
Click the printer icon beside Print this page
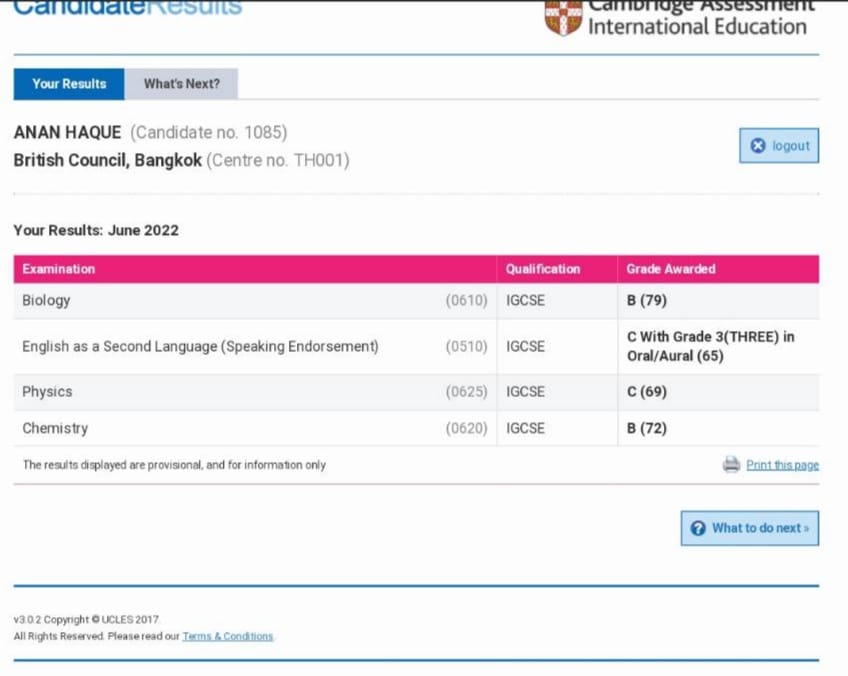click(731, 465)
